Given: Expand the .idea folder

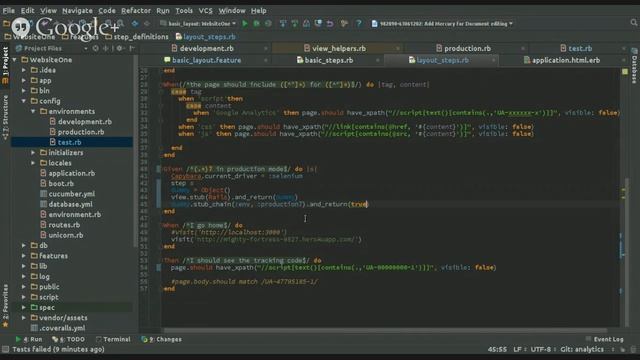Looking at the screenshot, I should click(x=24, y=70).
